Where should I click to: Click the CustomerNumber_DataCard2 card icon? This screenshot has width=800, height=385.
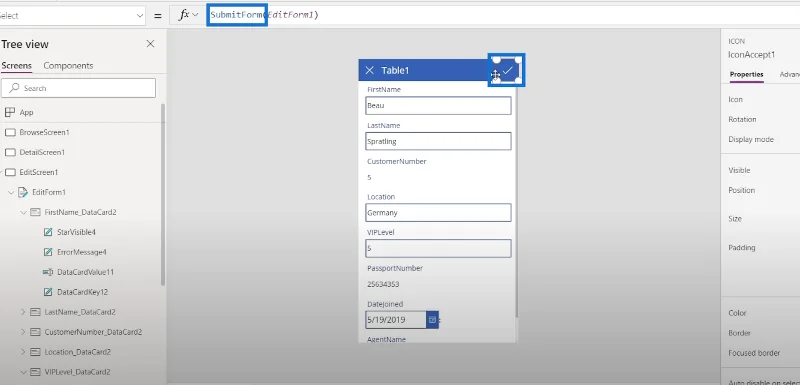click(x=35, y=332)
